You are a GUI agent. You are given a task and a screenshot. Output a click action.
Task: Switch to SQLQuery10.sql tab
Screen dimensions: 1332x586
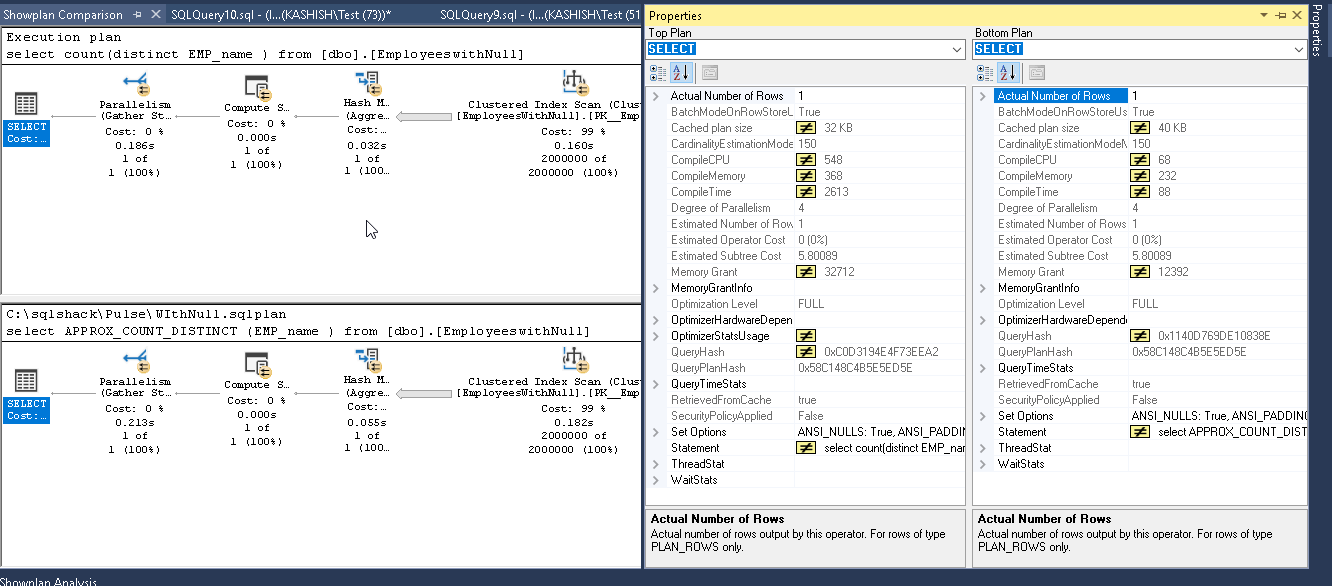[280, 15]
